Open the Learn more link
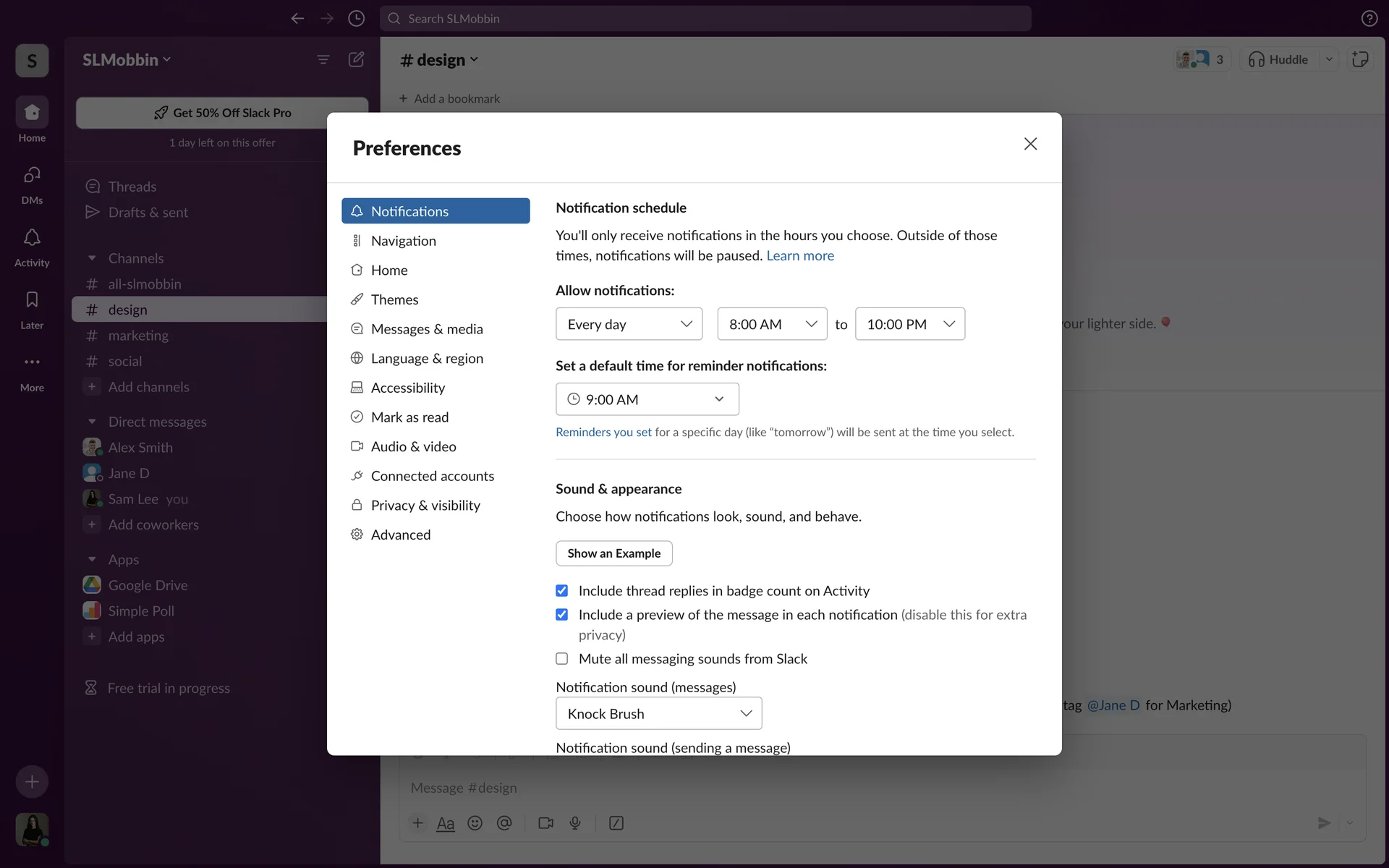The image size is (1389, 868). [799, 256]
